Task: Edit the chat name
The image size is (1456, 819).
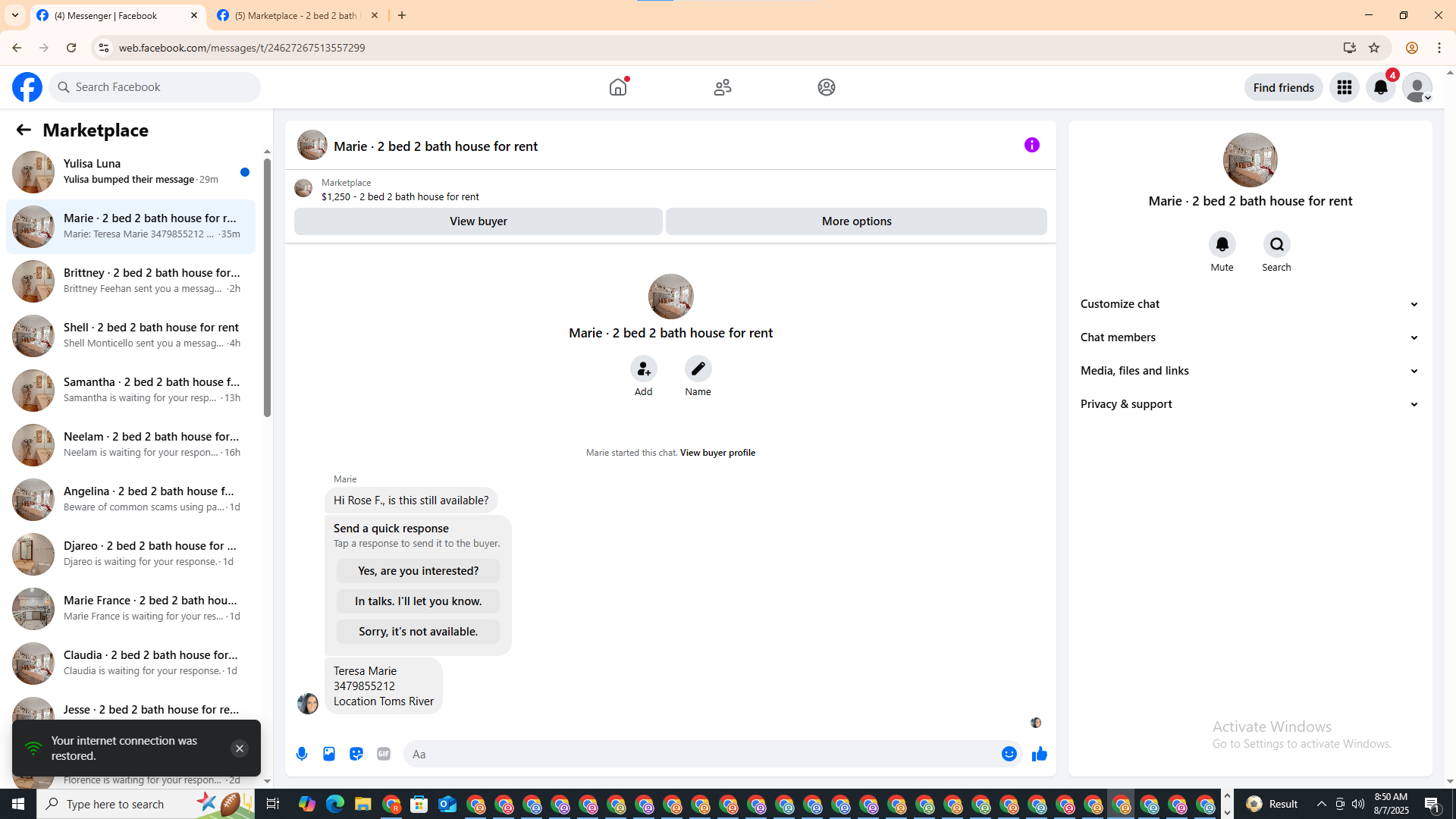Action: click(x=698, y=369)
